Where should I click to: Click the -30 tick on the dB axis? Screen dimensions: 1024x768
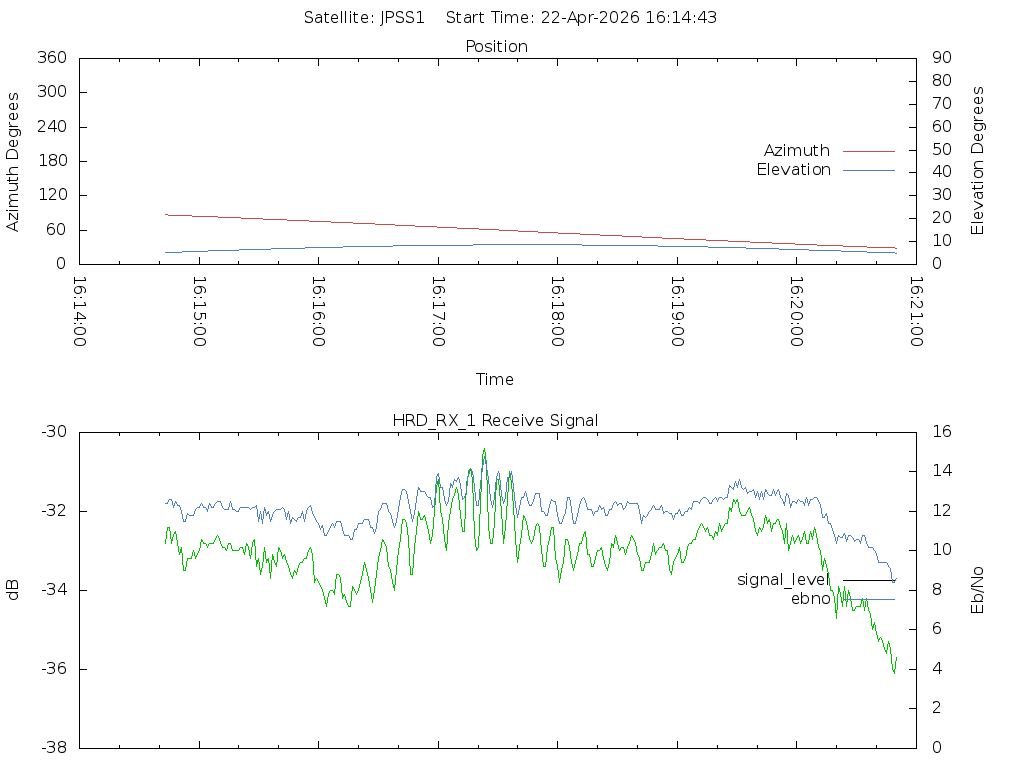click(x=53, y=432)
